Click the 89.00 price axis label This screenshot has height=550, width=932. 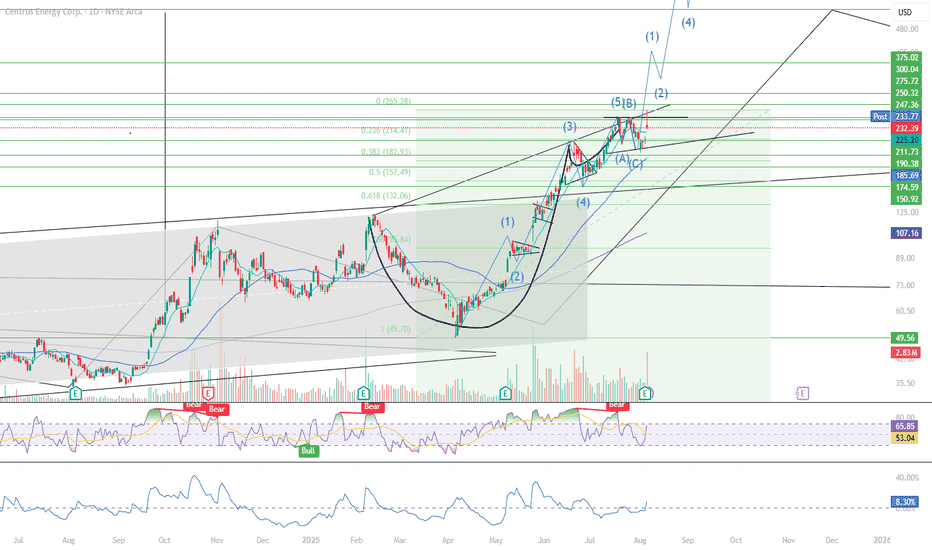[905, 258]
